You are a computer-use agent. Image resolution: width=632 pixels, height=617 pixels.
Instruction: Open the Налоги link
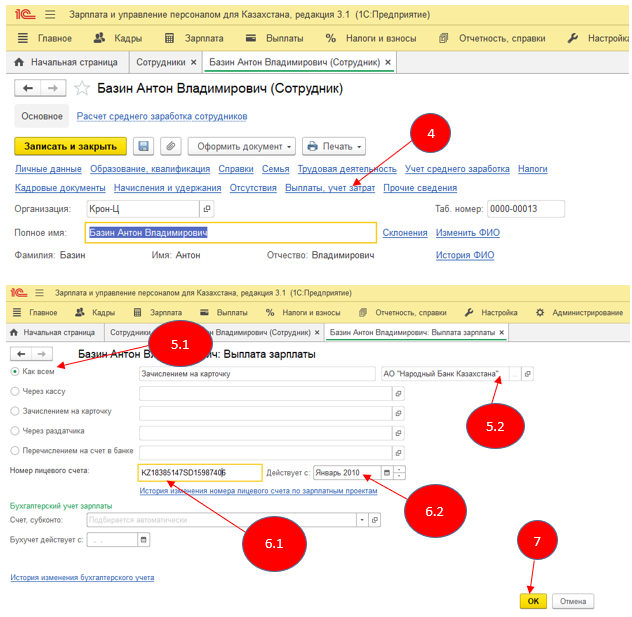pyautogui.click(x=532, y=169)
